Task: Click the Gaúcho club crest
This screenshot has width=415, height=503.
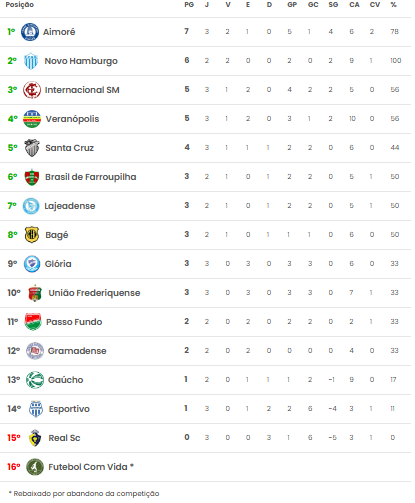Action: point(35,380)
